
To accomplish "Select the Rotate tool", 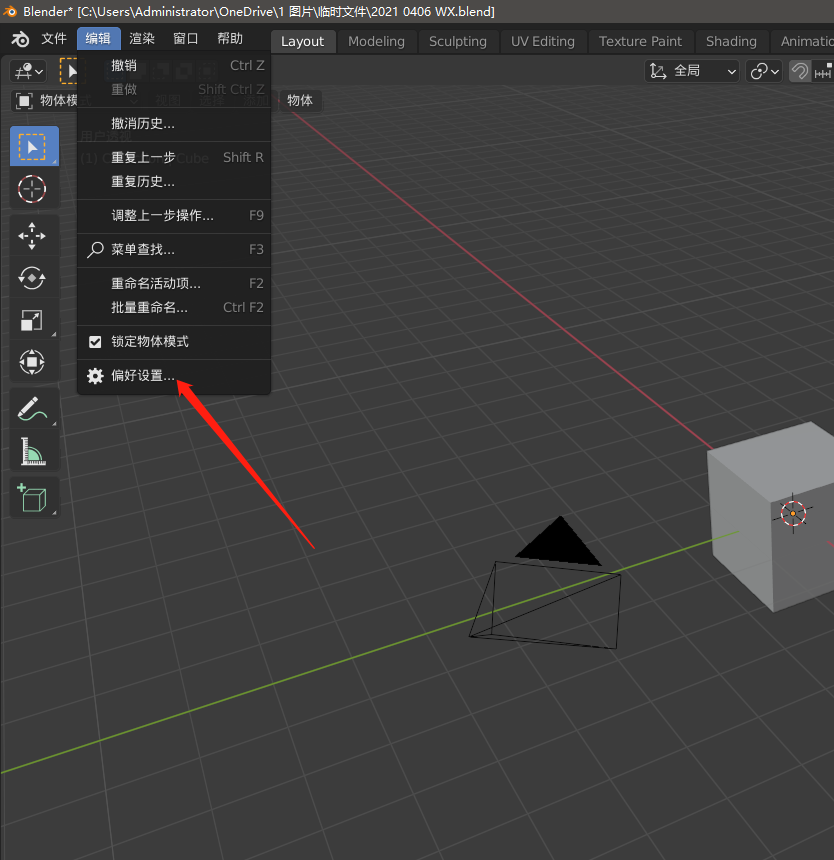I will coord(34,278).
